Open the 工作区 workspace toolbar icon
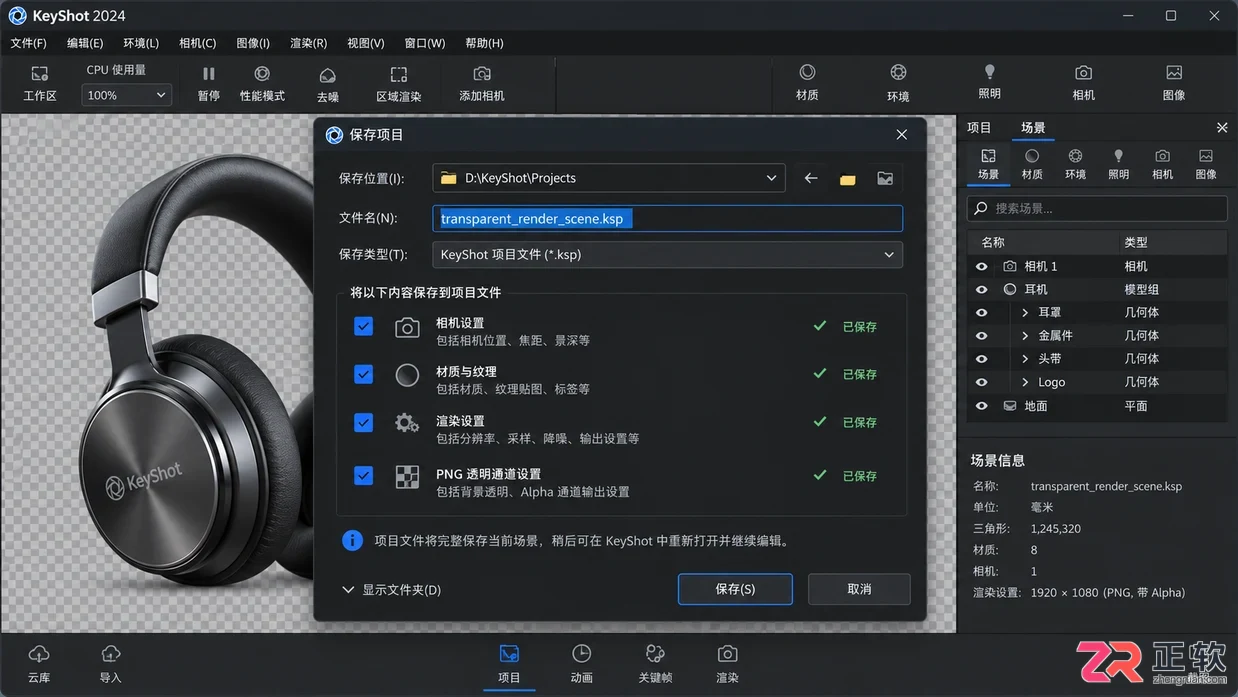This screenshot has height=697, width=1238. [40, 74]
